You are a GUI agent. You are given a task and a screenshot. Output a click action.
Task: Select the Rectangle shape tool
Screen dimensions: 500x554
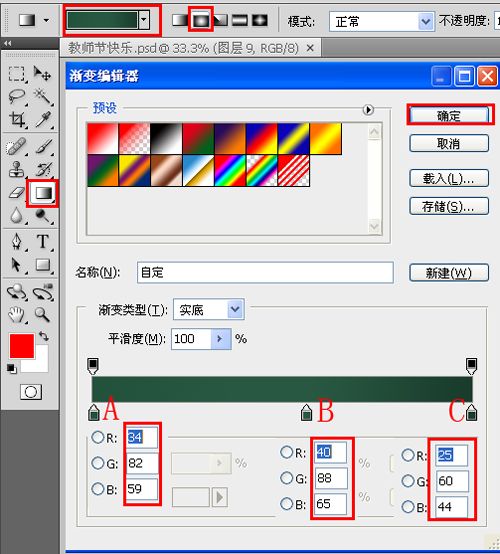(43, 265)
